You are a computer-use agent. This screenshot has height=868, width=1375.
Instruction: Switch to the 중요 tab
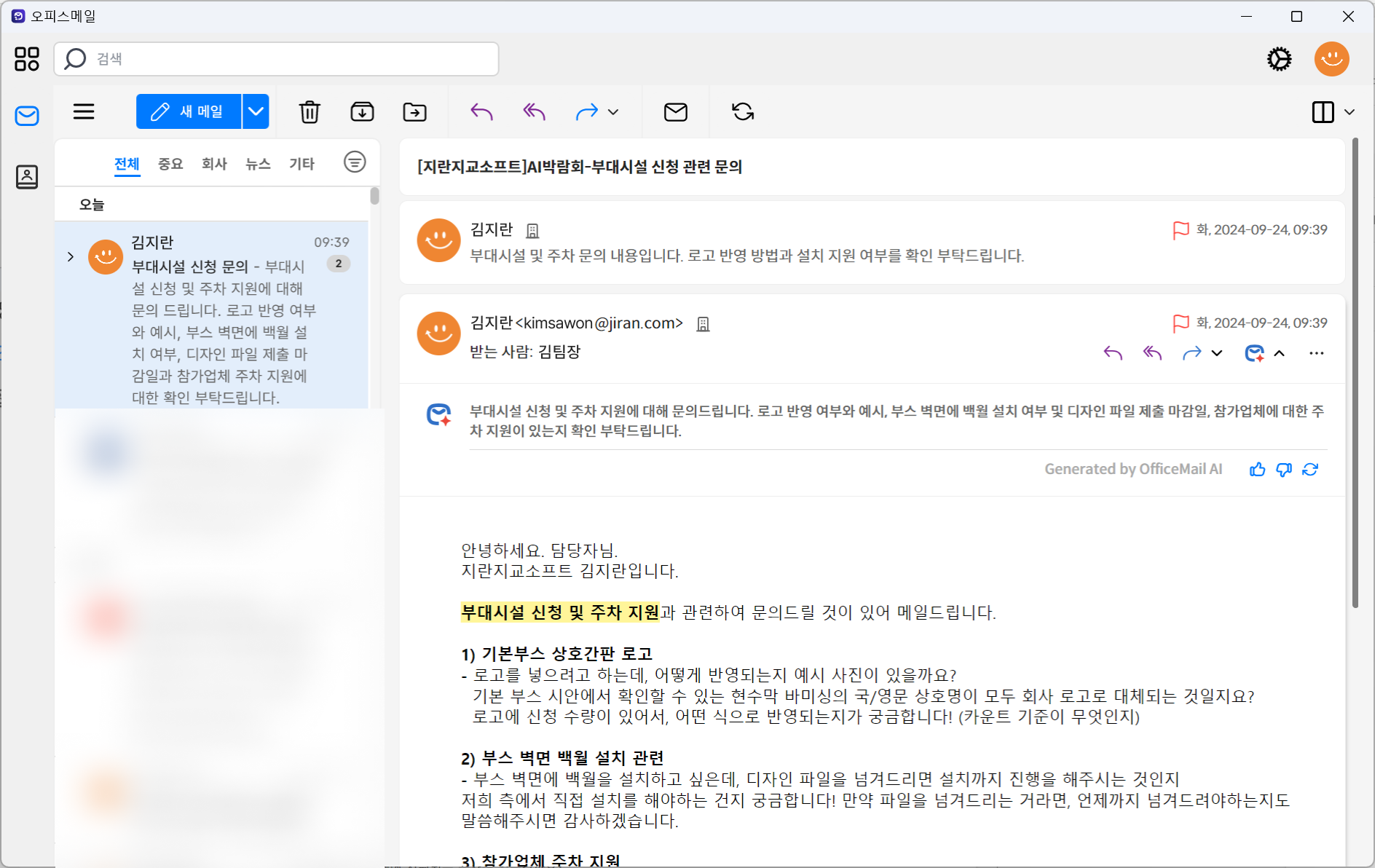pos(170,164)
